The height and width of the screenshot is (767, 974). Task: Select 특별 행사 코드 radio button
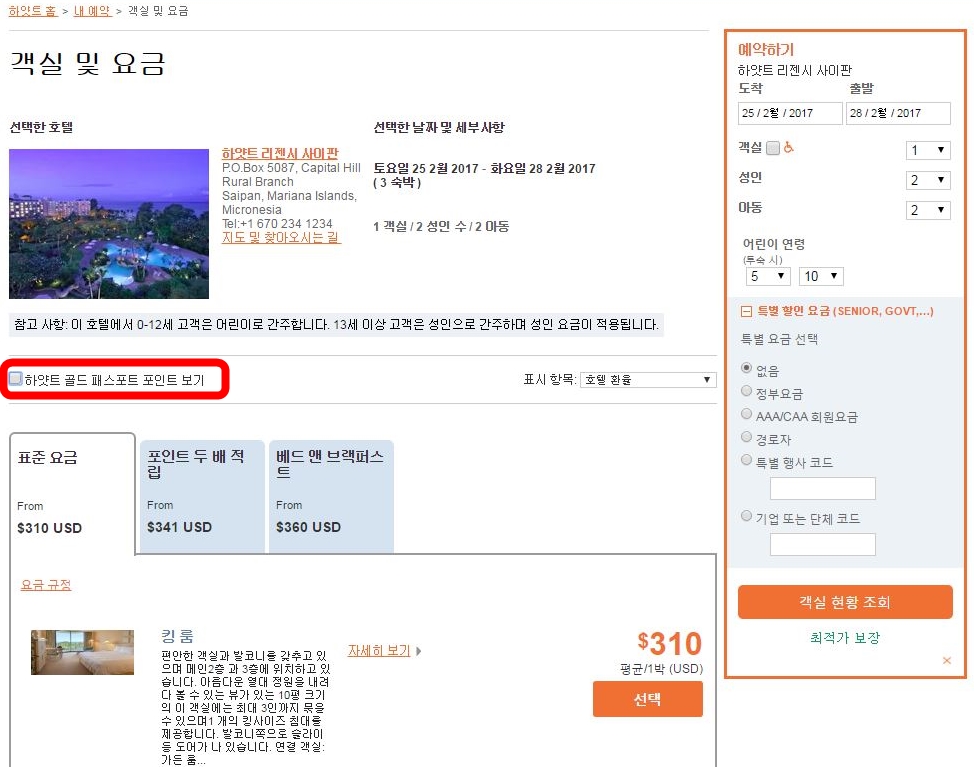[x=747, y=460]
